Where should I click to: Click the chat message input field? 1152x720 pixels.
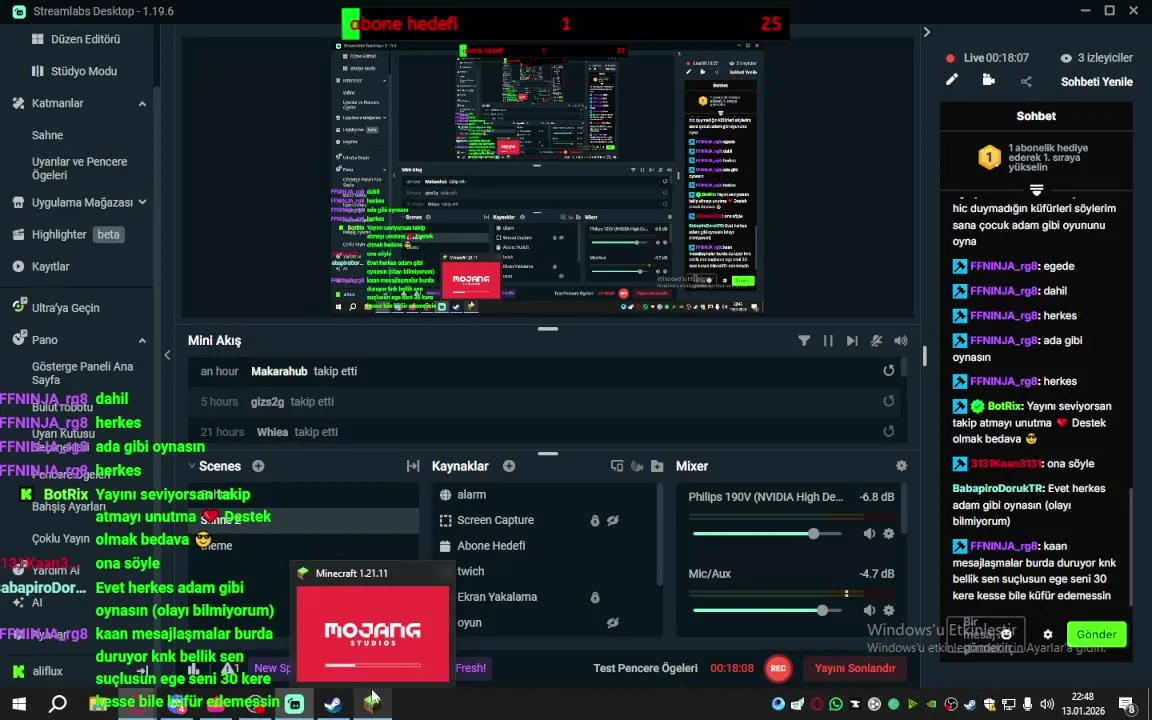(985, 634)
